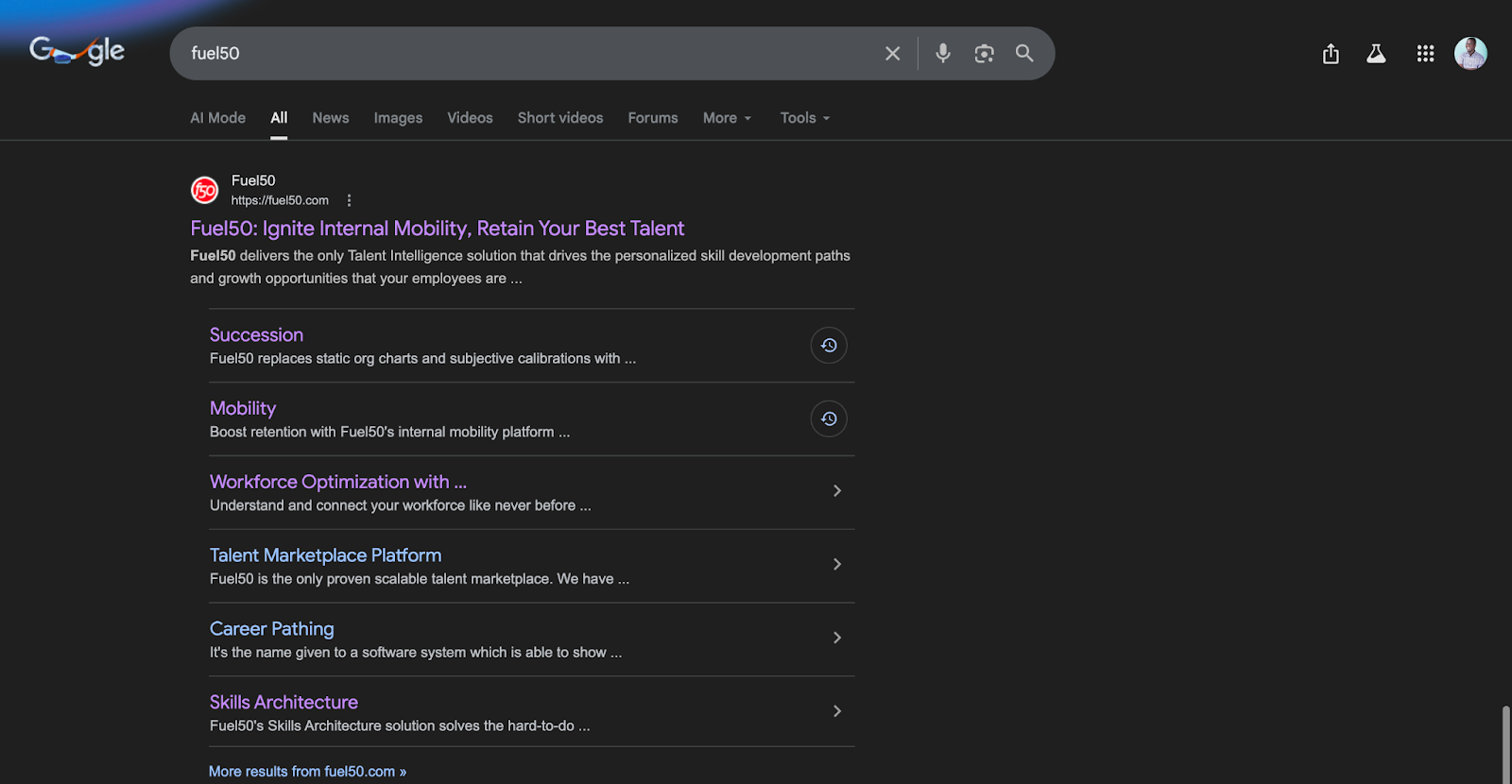
Task: Click the history icon on Mobility row
Action: 829,418
